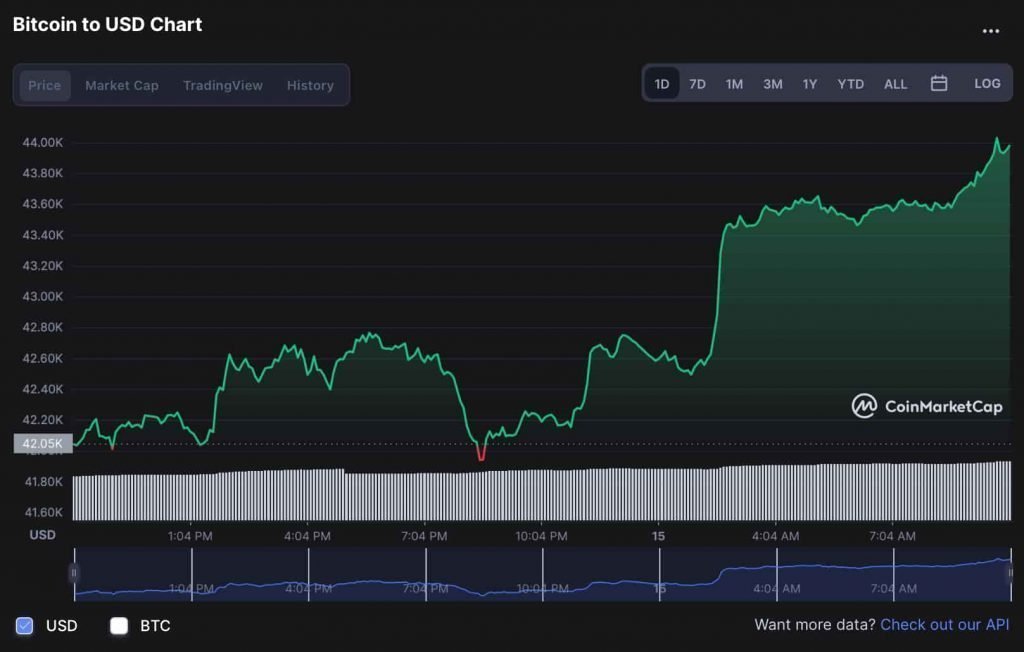1024x652 pixels.
Task: Switch to the Price tab
Action: pos(44,86)
